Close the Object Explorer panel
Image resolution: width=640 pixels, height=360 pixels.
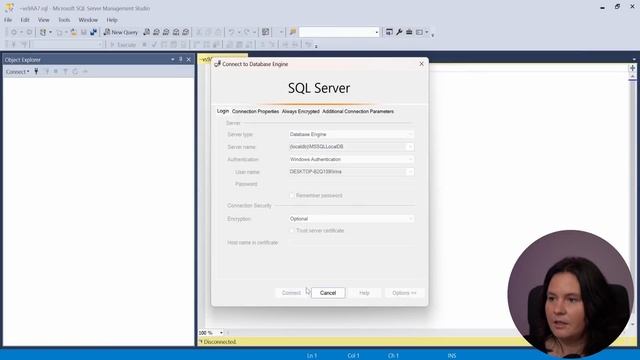(x=189, y=60)
